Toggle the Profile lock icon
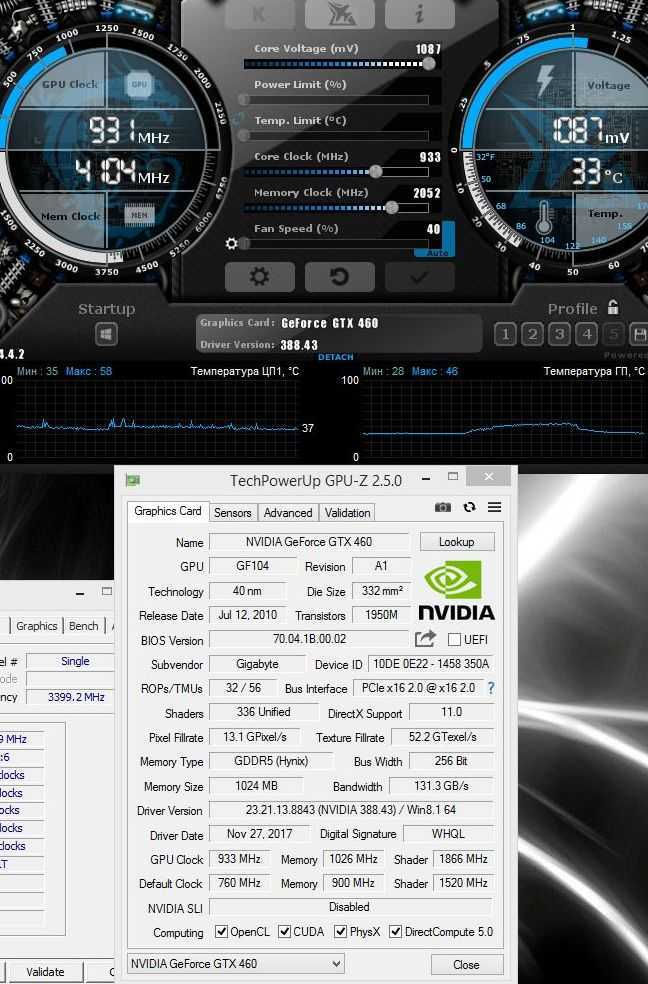Viewport: 648px width, 984px height. tap(613, 308)
